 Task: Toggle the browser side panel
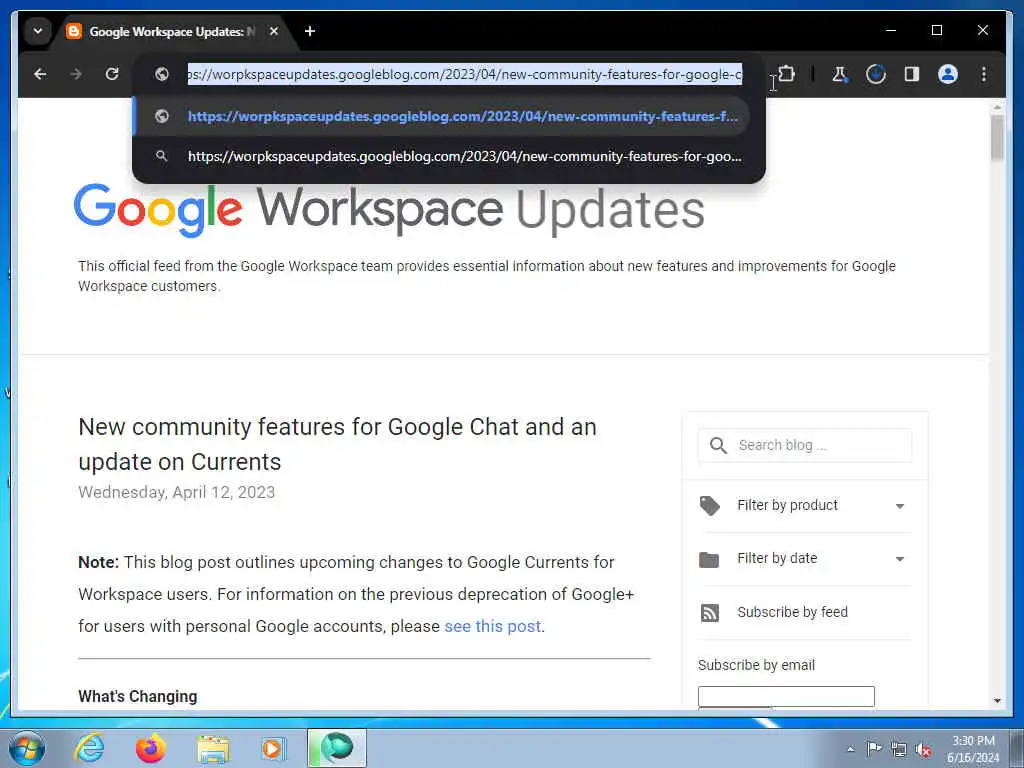tap(912, 74)
